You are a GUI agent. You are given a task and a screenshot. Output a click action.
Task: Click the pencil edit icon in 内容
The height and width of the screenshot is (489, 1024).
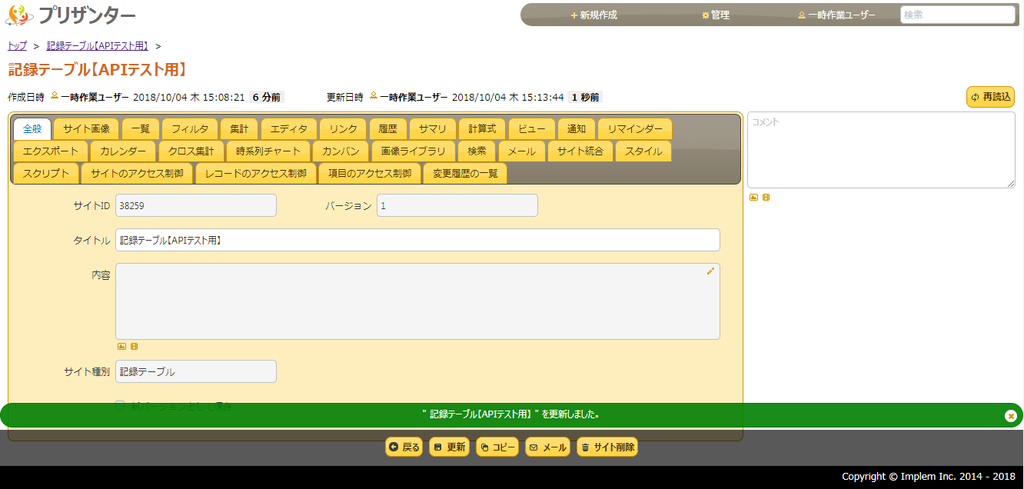tap(711, 271)
